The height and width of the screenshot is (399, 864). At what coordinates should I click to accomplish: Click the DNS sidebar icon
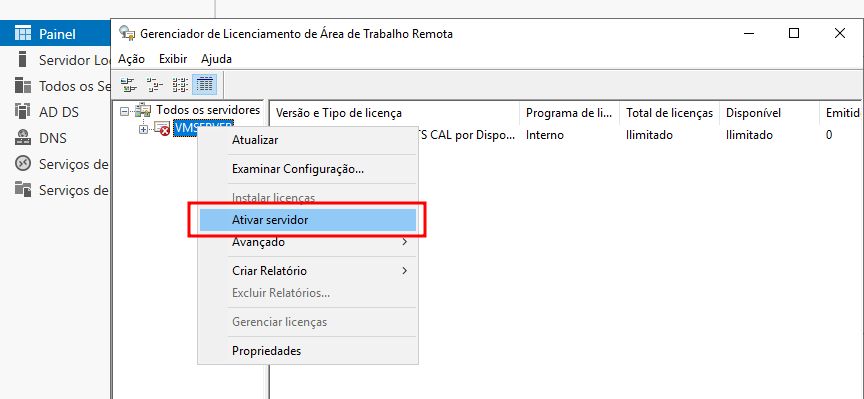(23, 137)
